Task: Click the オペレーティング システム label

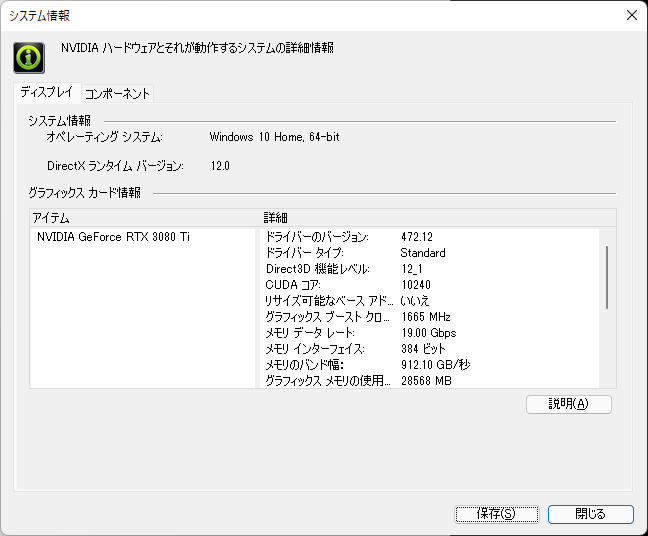Action: coord(105,137)
